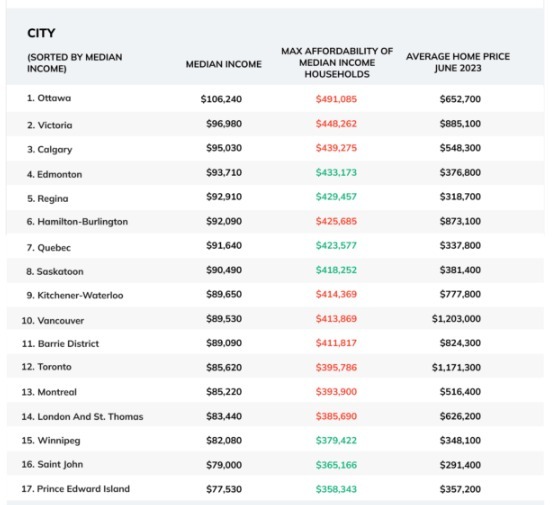Click the CITY column header
The height and width of the screenshot is (505, 552).
(x=41, y=33)
